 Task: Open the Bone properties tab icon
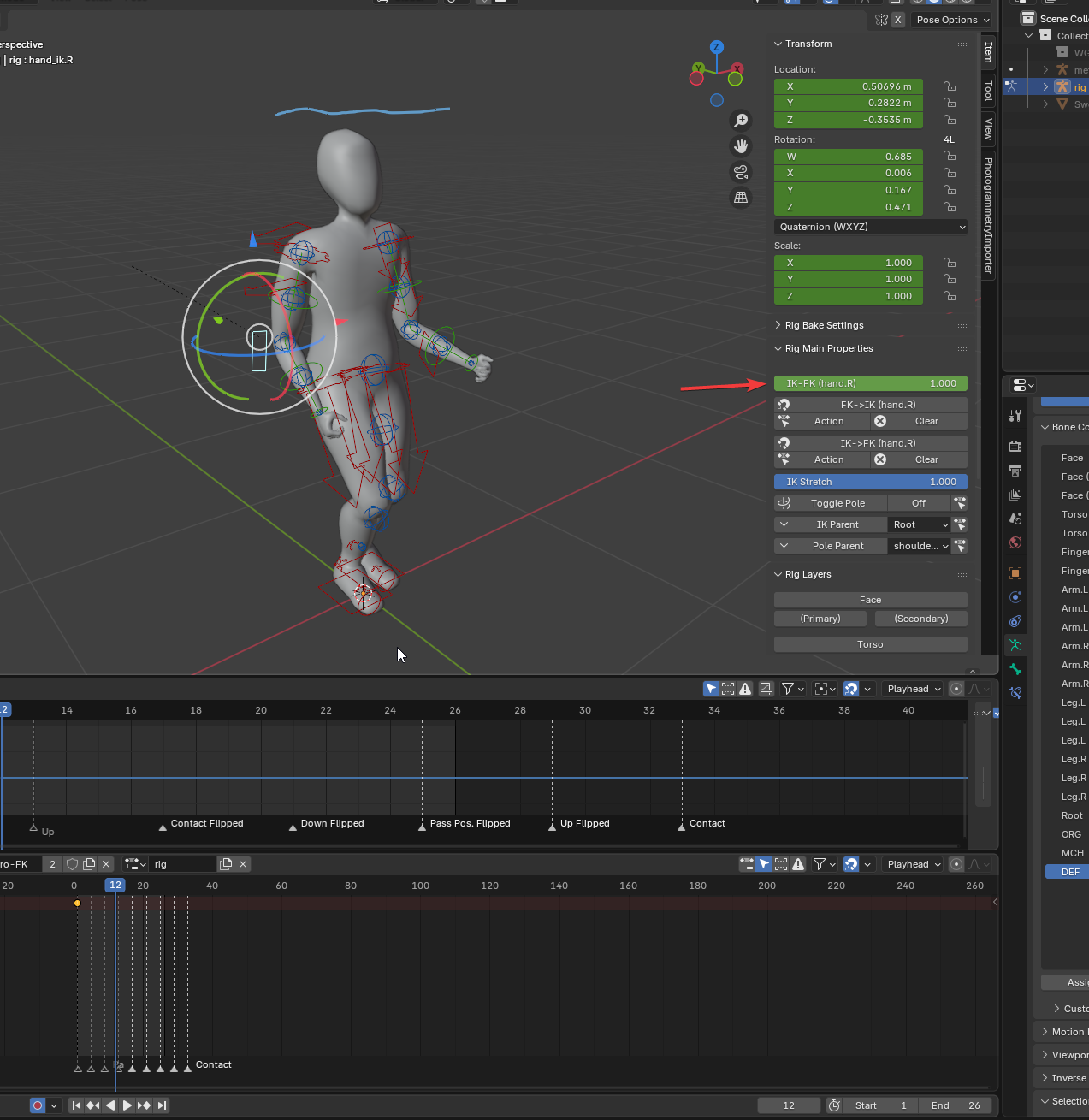pyautogui.click(x=1015, y=669)
